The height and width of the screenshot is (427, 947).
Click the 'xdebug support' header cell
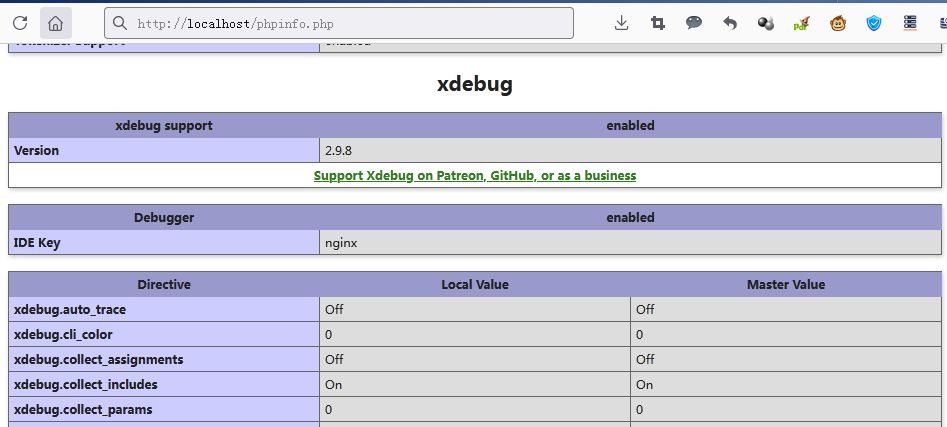(x=164, y=126)
